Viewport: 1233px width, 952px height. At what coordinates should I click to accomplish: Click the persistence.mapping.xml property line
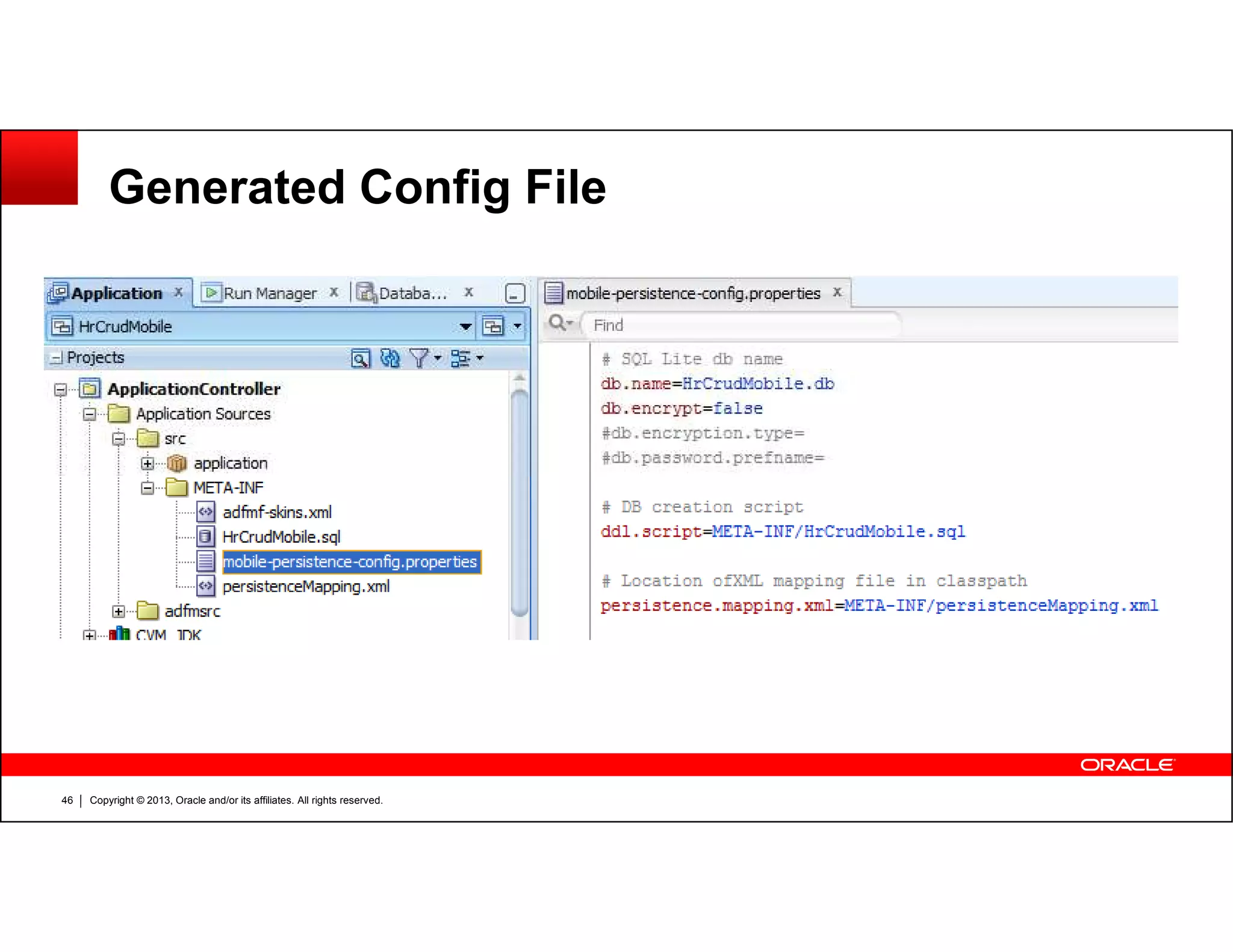(x=879, y=606)
